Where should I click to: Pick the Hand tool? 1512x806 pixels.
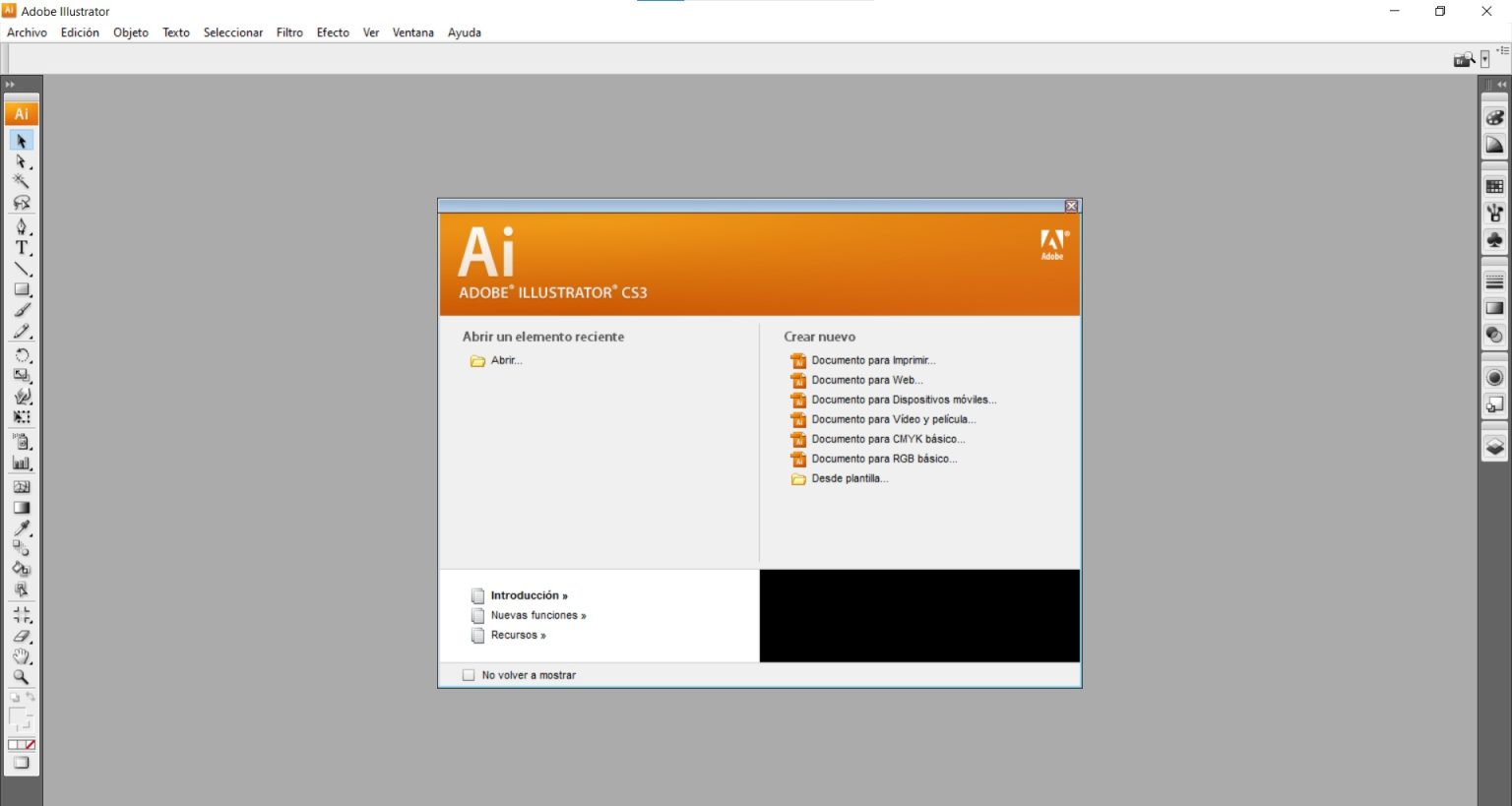pos(21,656)
